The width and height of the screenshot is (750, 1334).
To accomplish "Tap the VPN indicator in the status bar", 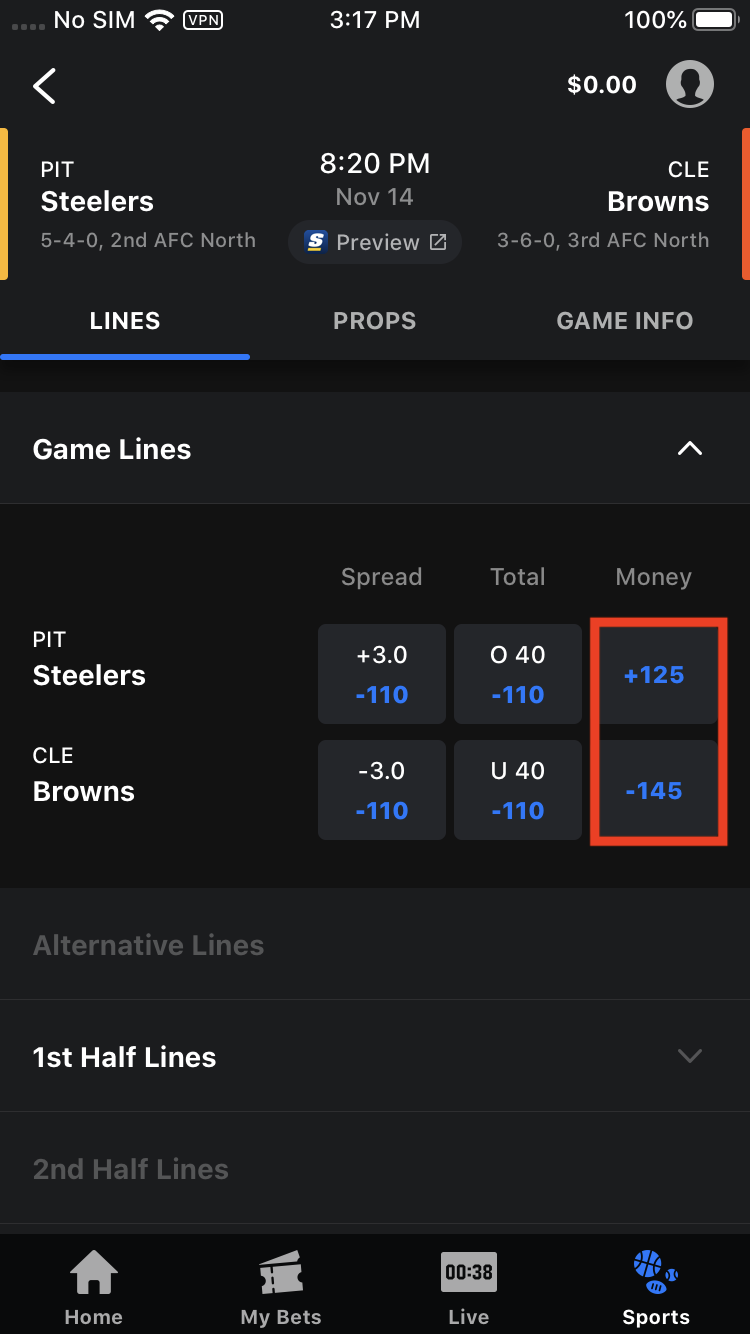I will click(202, 19).
